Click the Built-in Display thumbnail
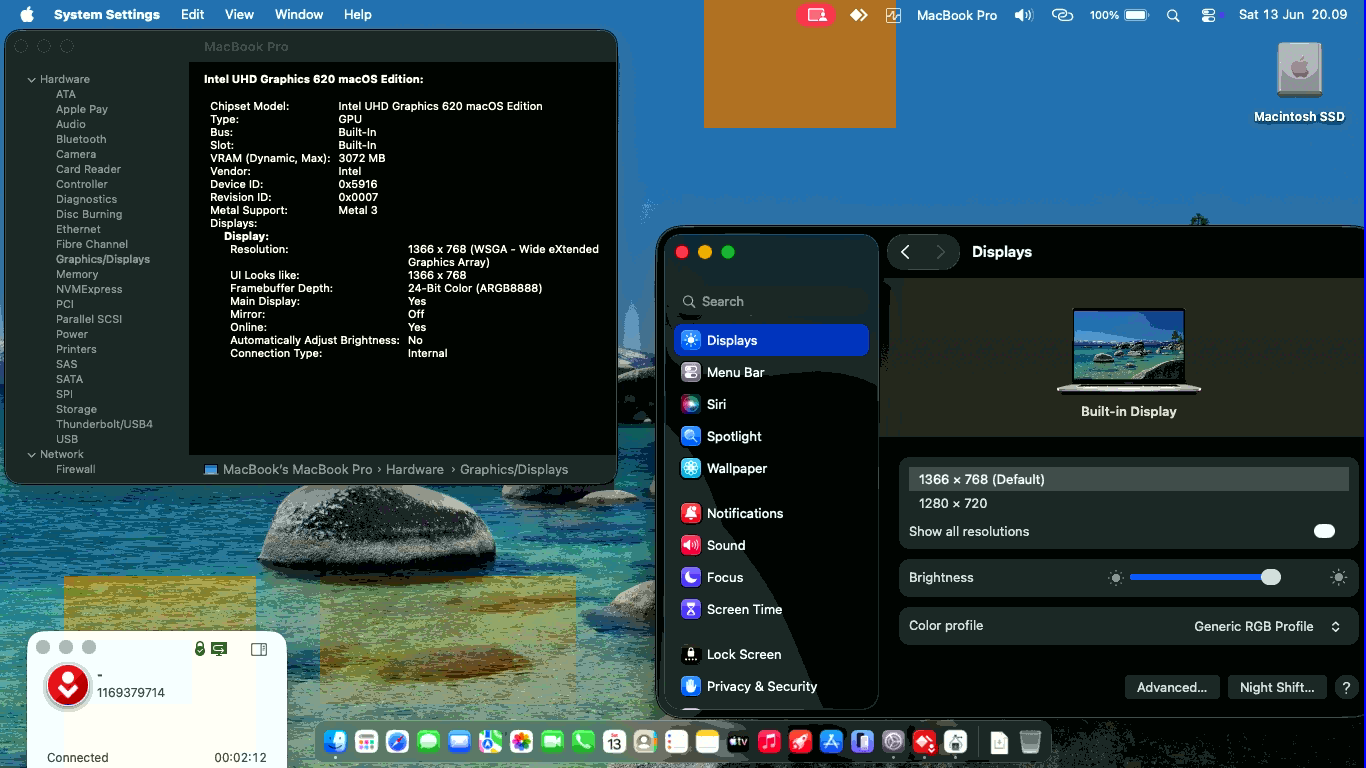The height and width of the screenshot is (768, 1366). [1128, 352]
